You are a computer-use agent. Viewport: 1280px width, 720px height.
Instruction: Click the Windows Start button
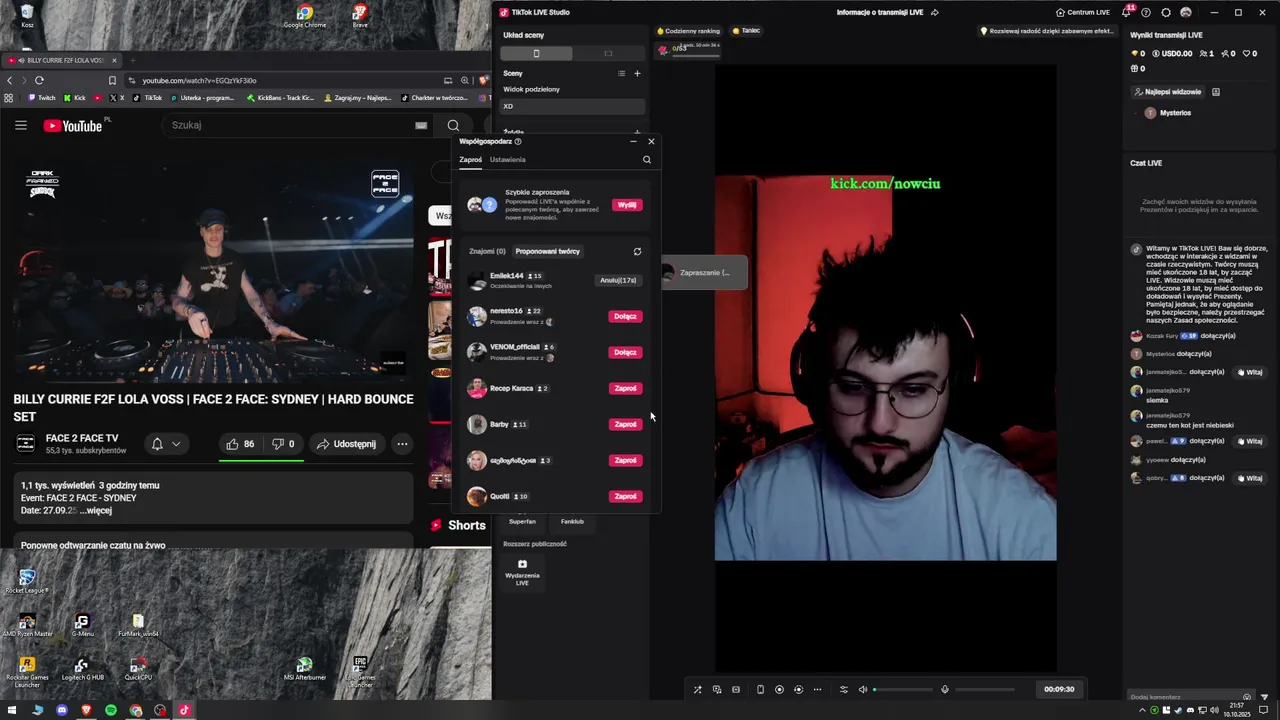pos(13,710)
